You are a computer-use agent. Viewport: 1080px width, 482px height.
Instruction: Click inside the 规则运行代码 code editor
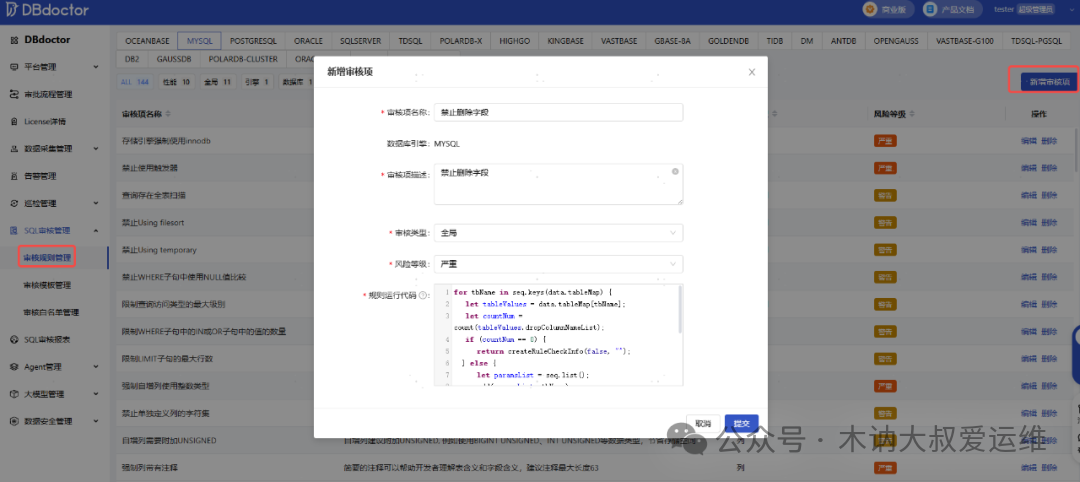557,335
